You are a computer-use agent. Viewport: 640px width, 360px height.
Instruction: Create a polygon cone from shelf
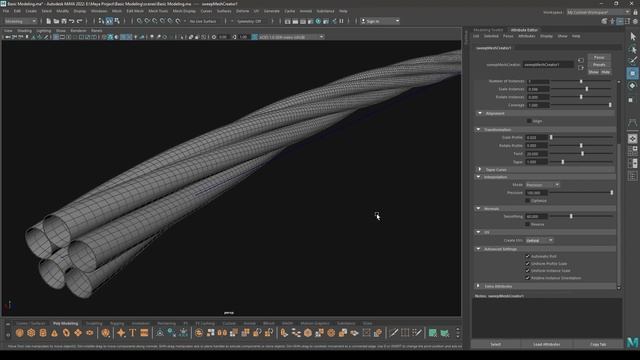point(54,333)
